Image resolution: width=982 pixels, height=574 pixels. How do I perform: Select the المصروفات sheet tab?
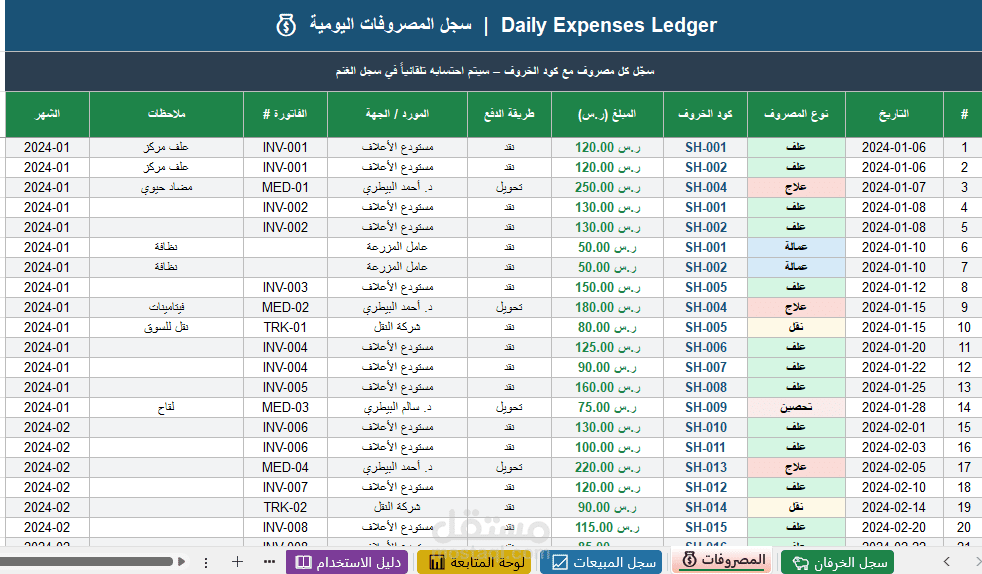[x=723, y=560]
